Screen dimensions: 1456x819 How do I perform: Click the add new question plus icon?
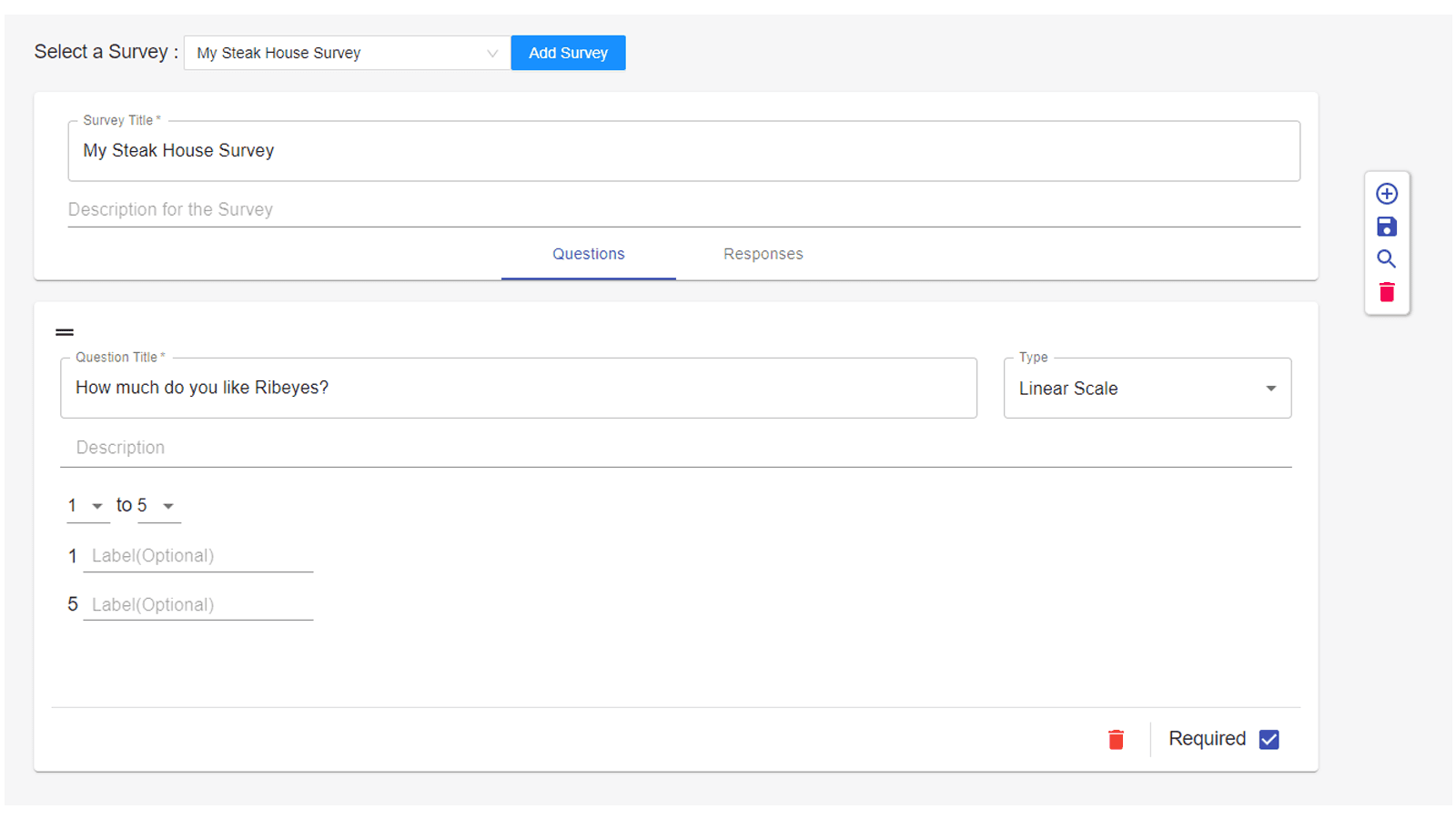[x=1386, y=193]
